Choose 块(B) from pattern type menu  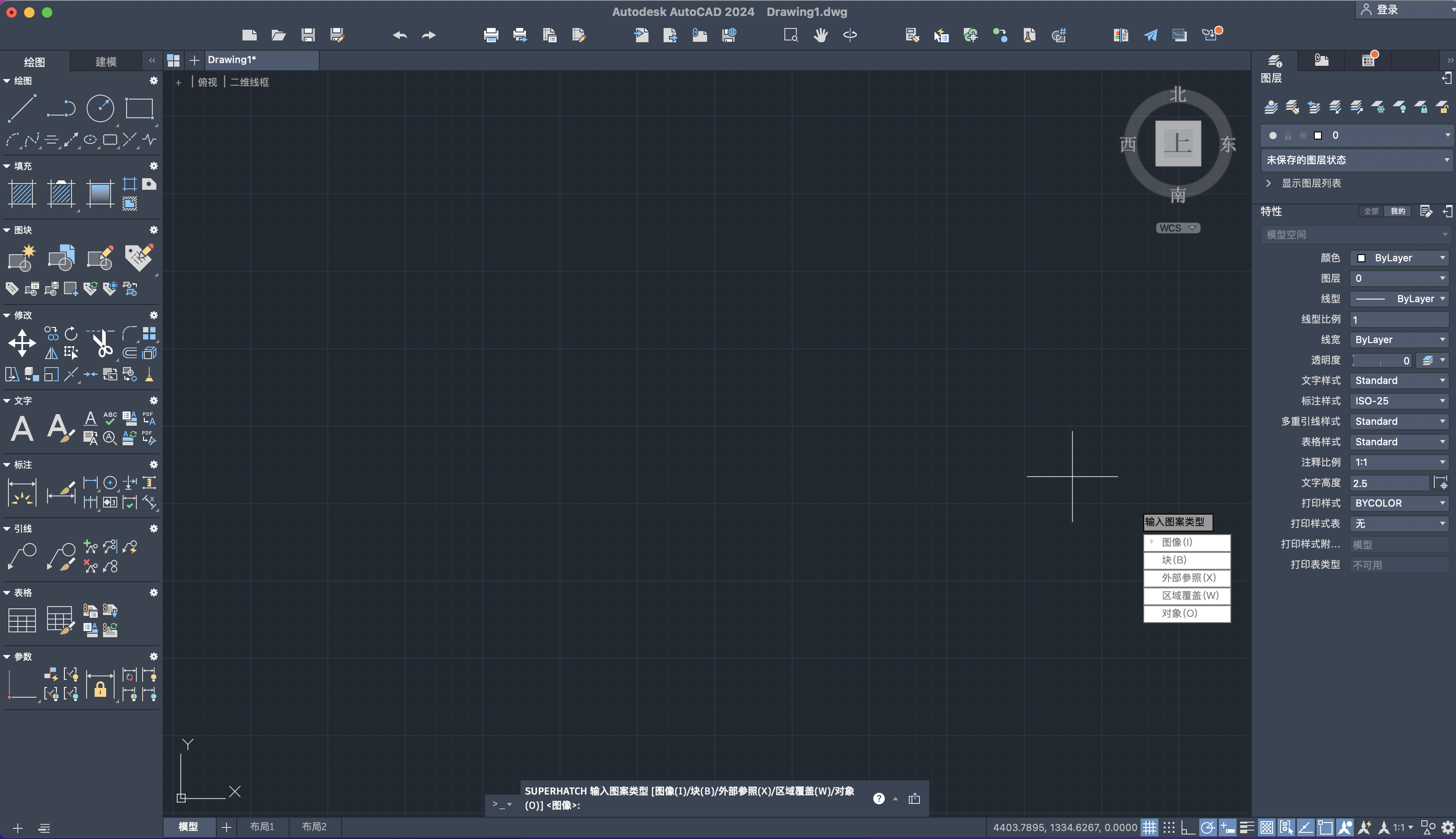point(1186,560)
